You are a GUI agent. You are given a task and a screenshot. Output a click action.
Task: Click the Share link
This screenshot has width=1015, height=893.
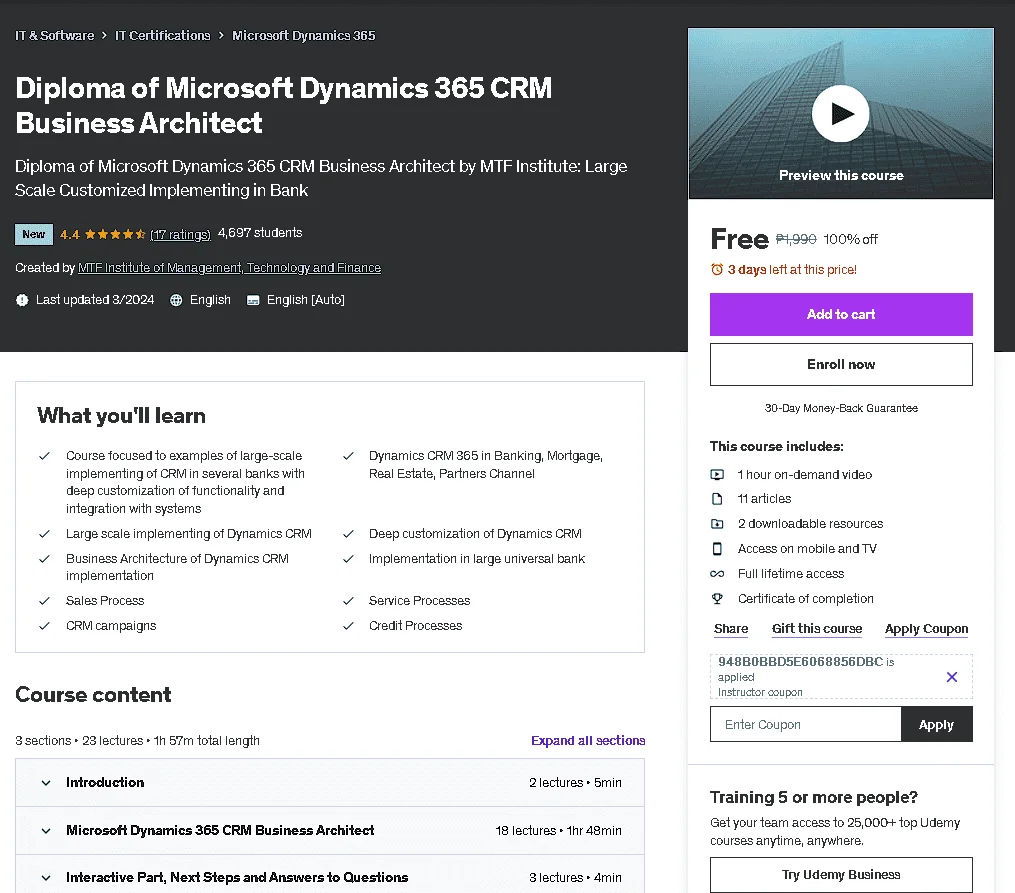731,629
